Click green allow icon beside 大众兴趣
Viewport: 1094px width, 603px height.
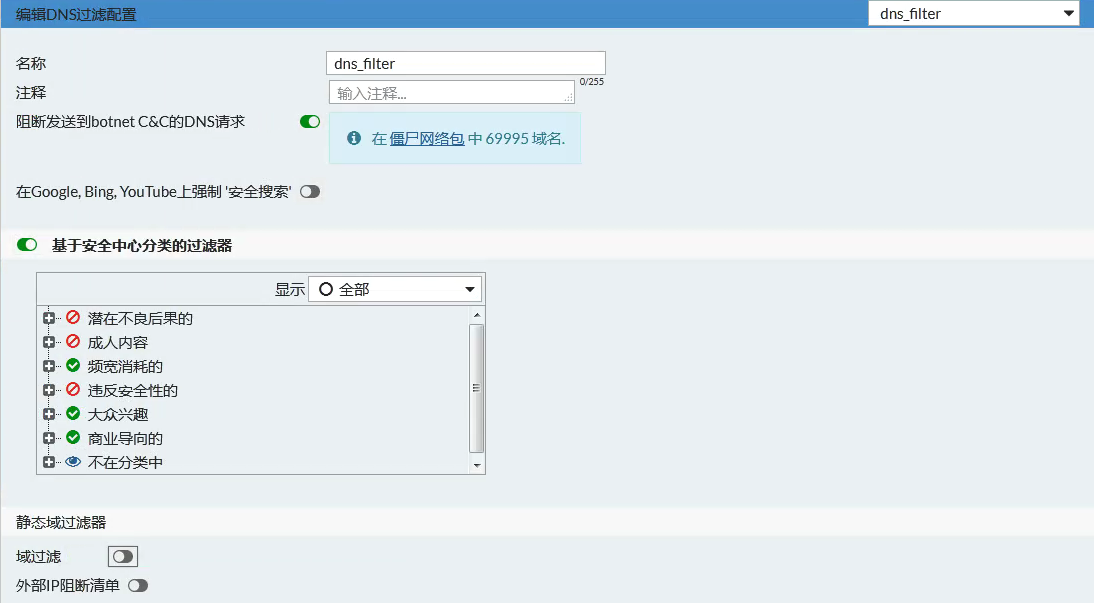[73, 414]
